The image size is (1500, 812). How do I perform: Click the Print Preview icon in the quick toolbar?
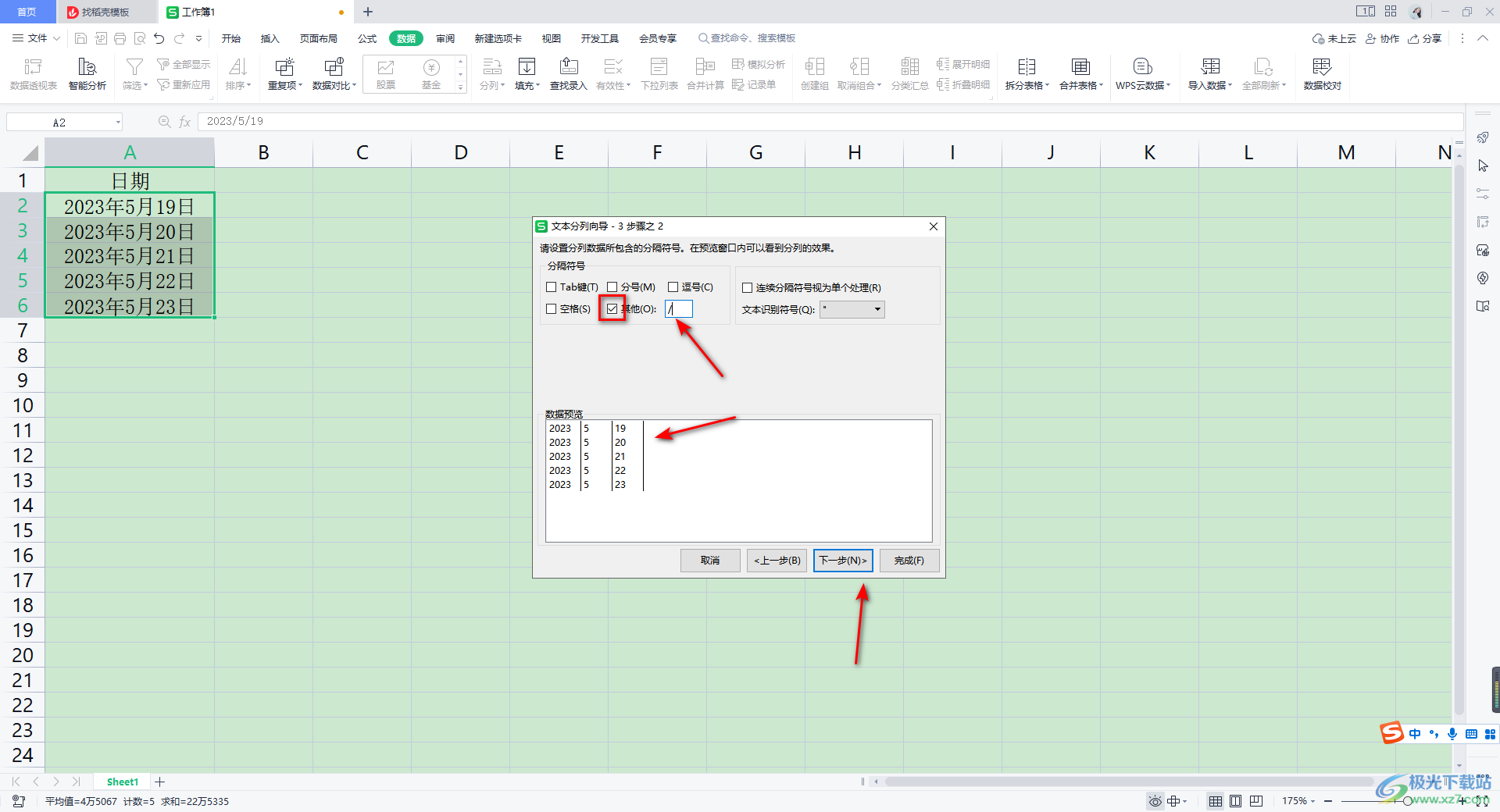tap(139, 38)
